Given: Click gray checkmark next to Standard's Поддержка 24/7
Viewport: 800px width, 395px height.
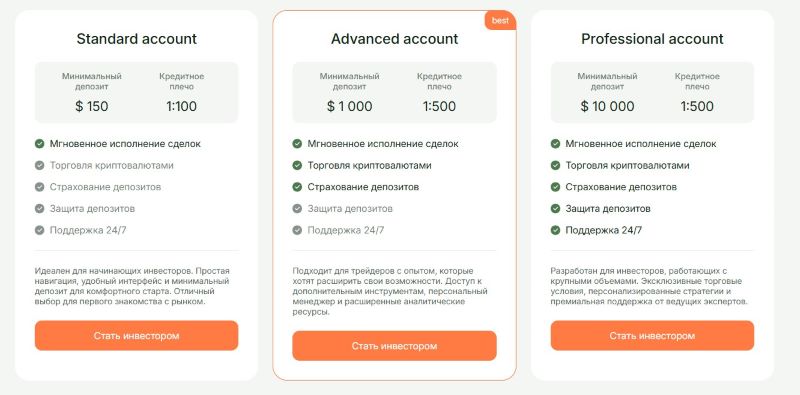Looking at the screenshot, I should 40,230.
